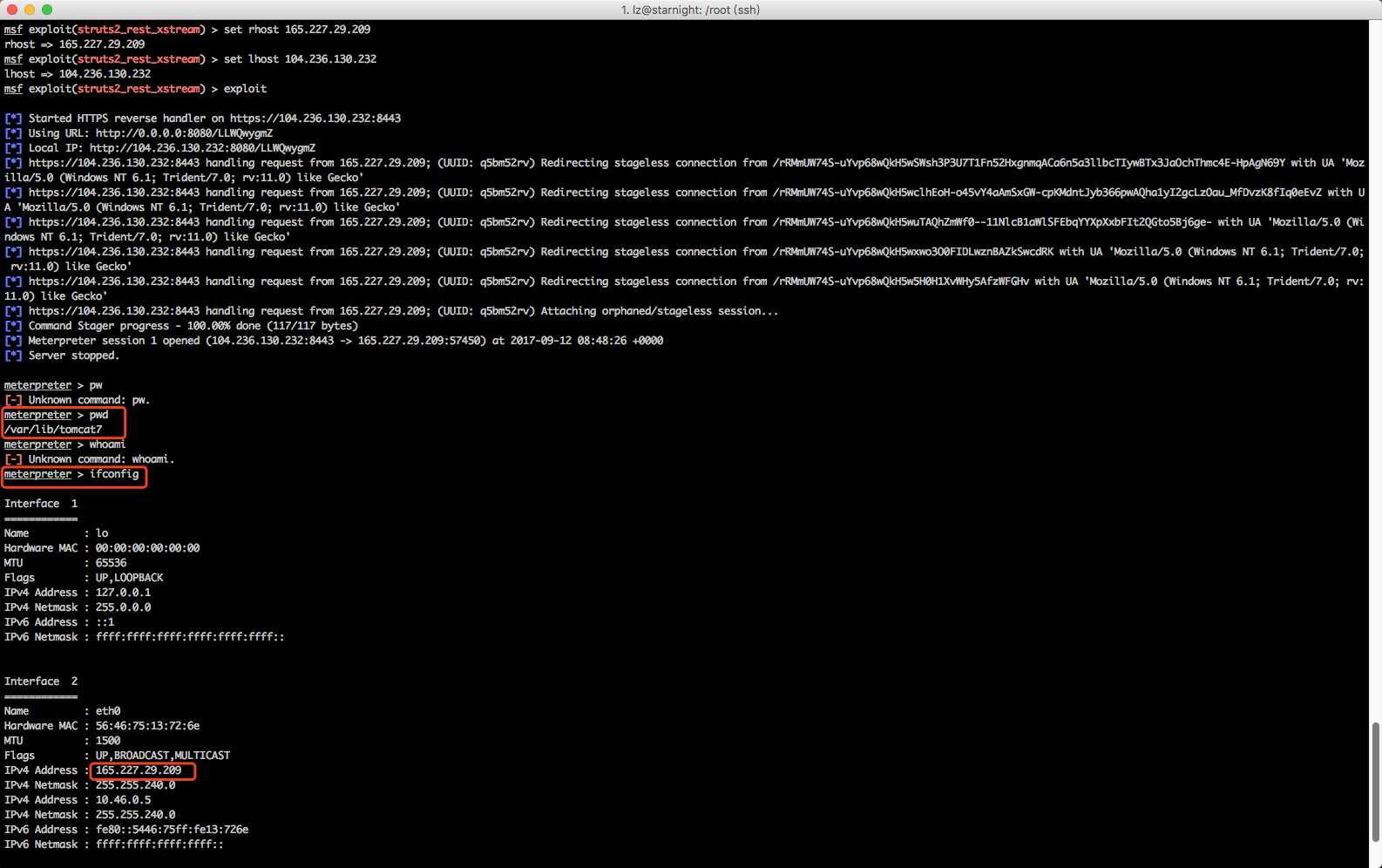Click the 'set lhost 104.236.130.232' command
Image resolution: width=1382 pixels, height=868 pixels.
pyautogui.click(x=300, y=59)
